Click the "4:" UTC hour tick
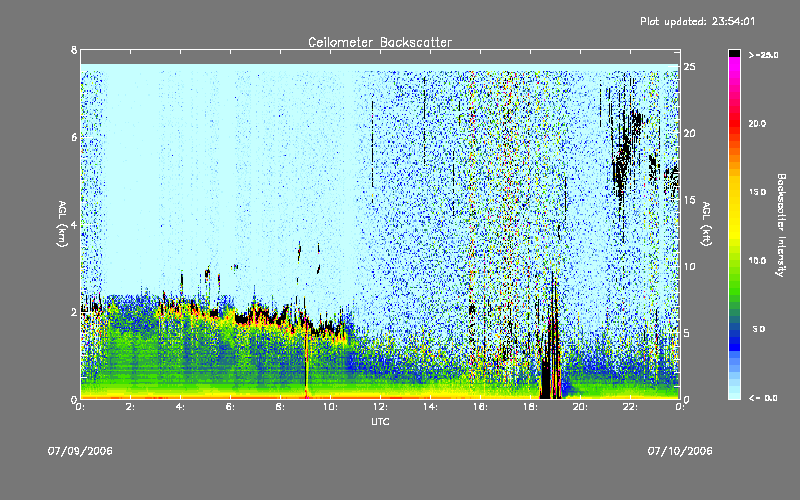 181,407
